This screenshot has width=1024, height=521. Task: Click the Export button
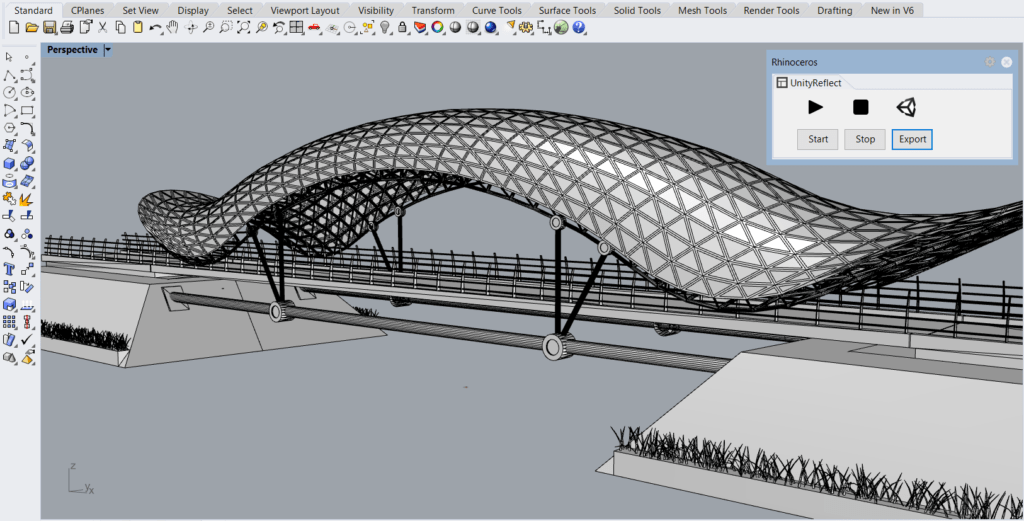point(912,139)
